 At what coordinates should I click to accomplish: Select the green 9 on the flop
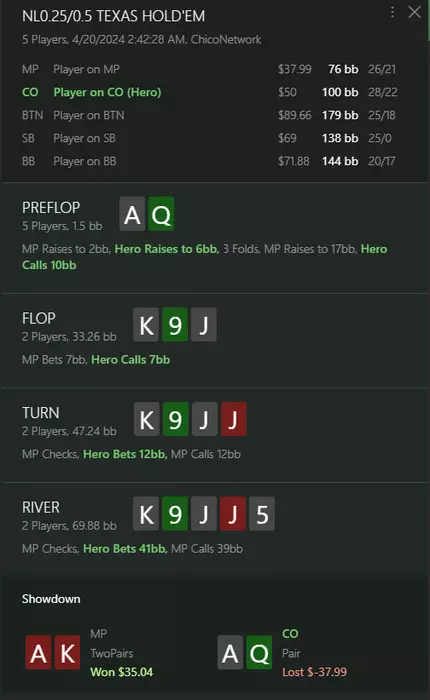click(x=175, y=325)
